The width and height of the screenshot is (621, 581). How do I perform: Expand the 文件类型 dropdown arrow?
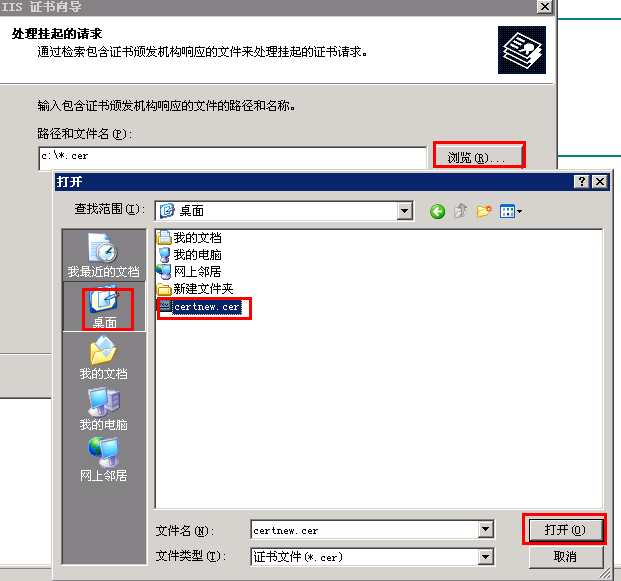pos(486,557)
